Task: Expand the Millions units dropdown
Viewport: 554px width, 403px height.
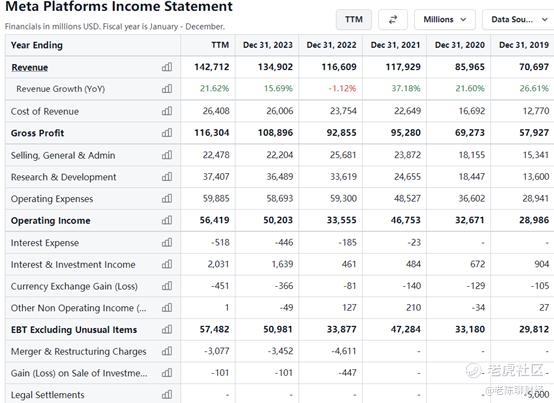Action: point(444,19)
